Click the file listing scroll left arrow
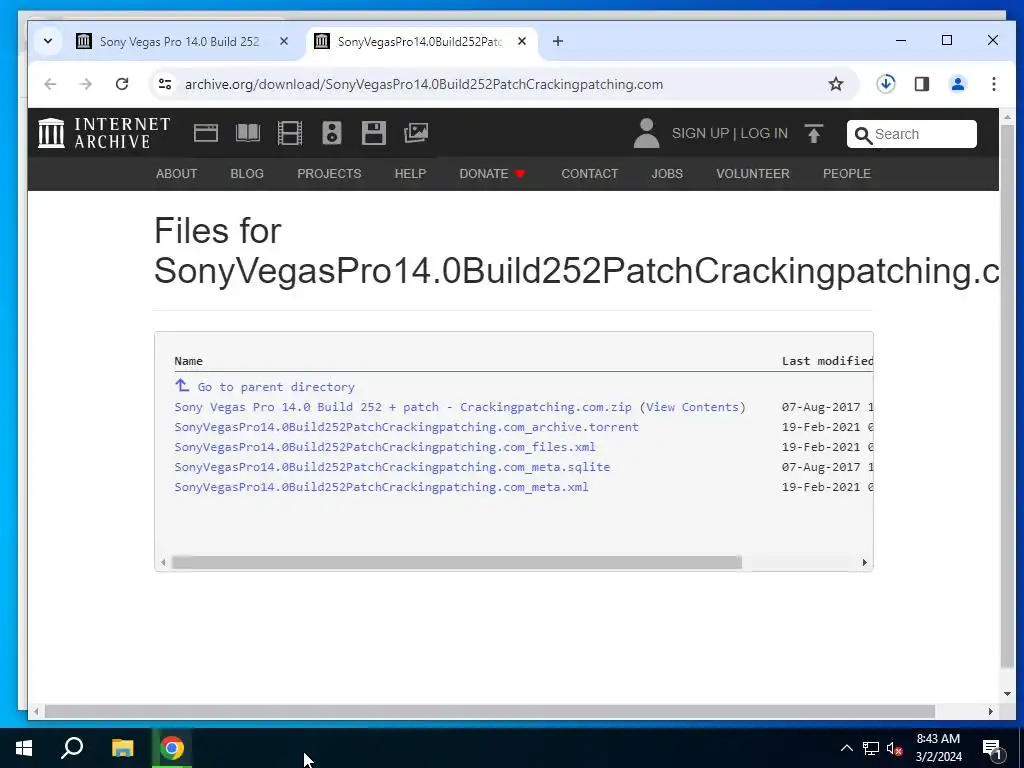Screen dimensions: 1024x768 tap(163, 562)
